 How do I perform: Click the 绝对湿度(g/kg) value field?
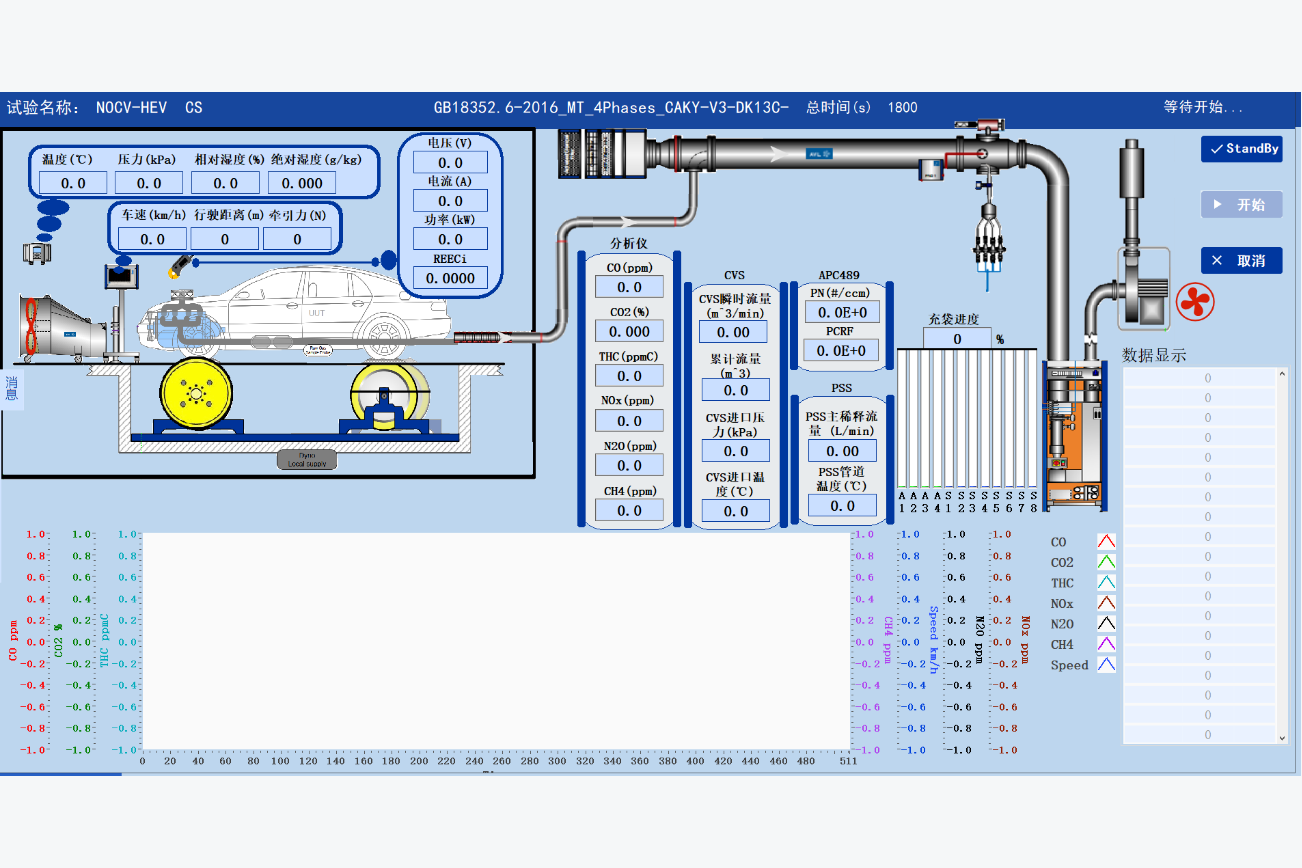(303, 183)
